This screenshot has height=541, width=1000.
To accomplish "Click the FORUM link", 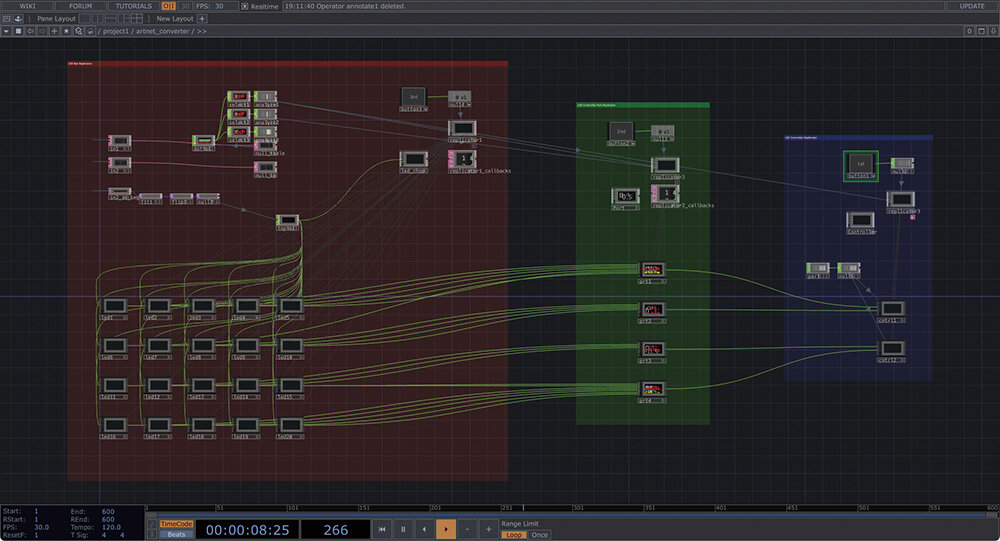I will pyautogui.click(x=80, y=6).
